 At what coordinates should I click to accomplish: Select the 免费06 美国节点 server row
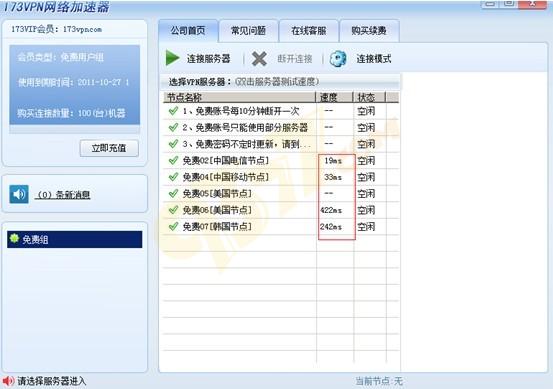point(281,210)
